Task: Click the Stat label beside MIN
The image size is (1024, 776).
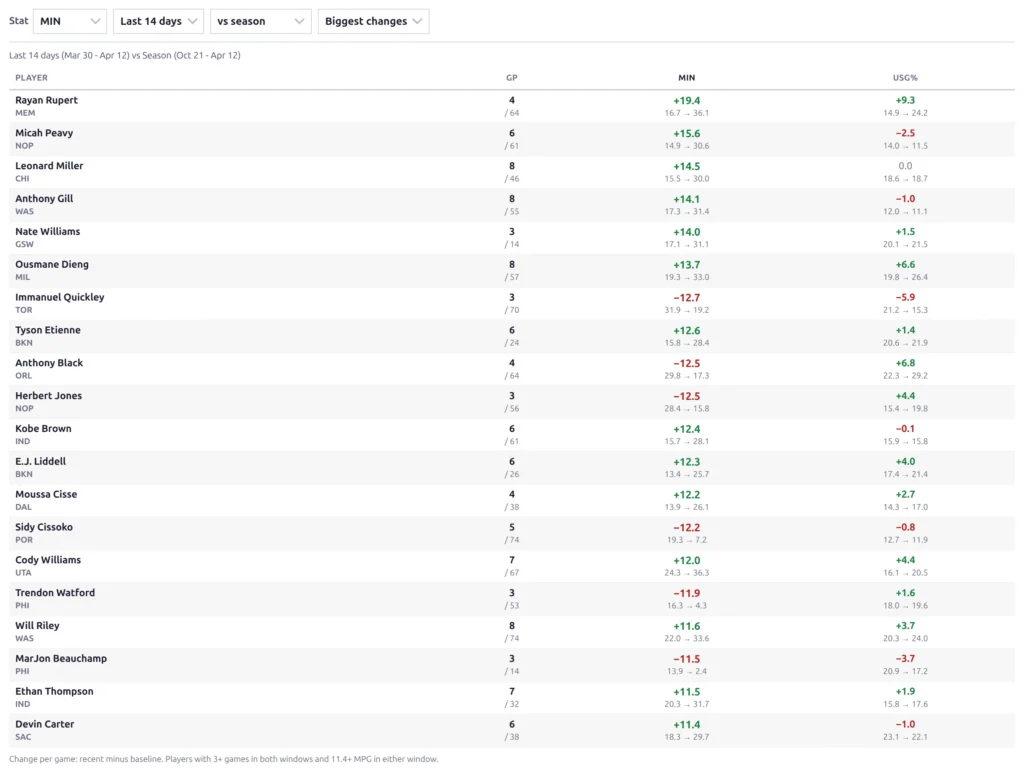Action: tap(18, 21)
